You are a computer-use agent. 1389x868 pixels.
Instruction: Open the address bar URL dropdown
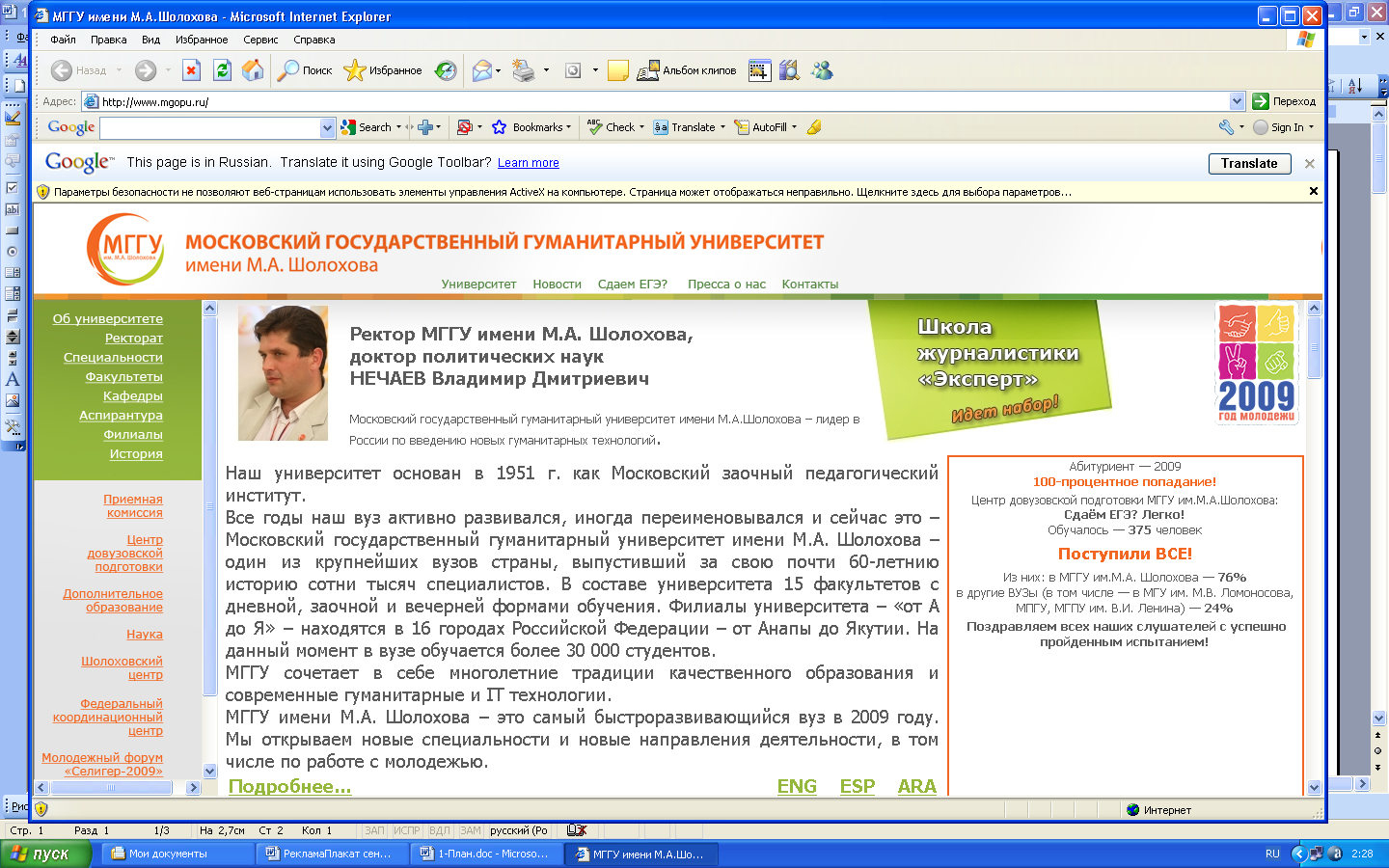coord(1237,101)
